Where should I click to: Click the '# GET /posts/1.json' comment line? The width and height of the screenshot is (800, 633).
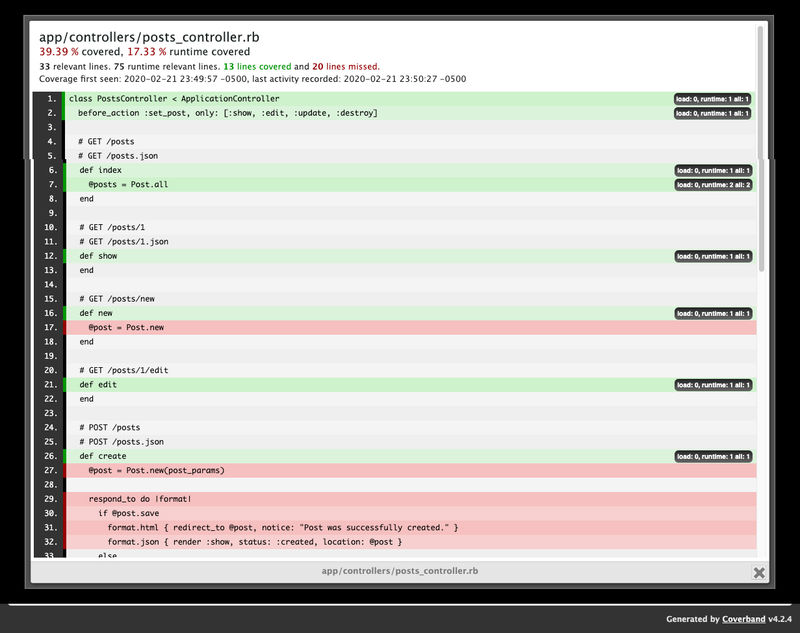pos(410,241)
